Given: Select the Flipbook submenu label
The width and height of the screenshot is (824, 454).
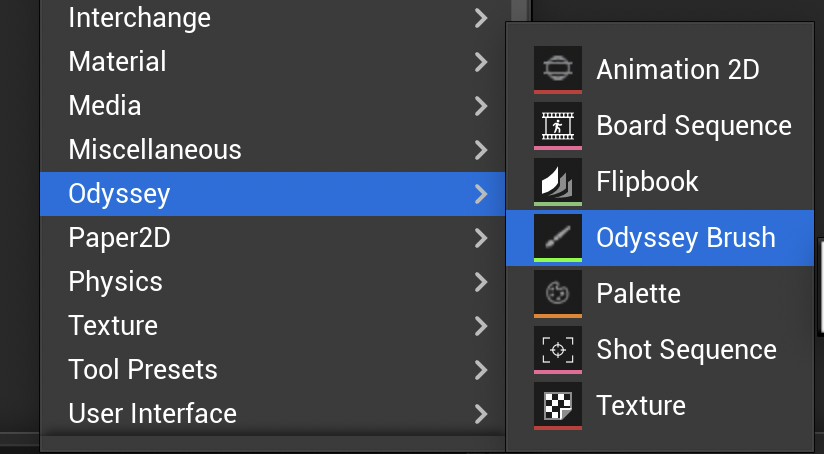Looking at the screenshot, I should (x=647, y=182).
